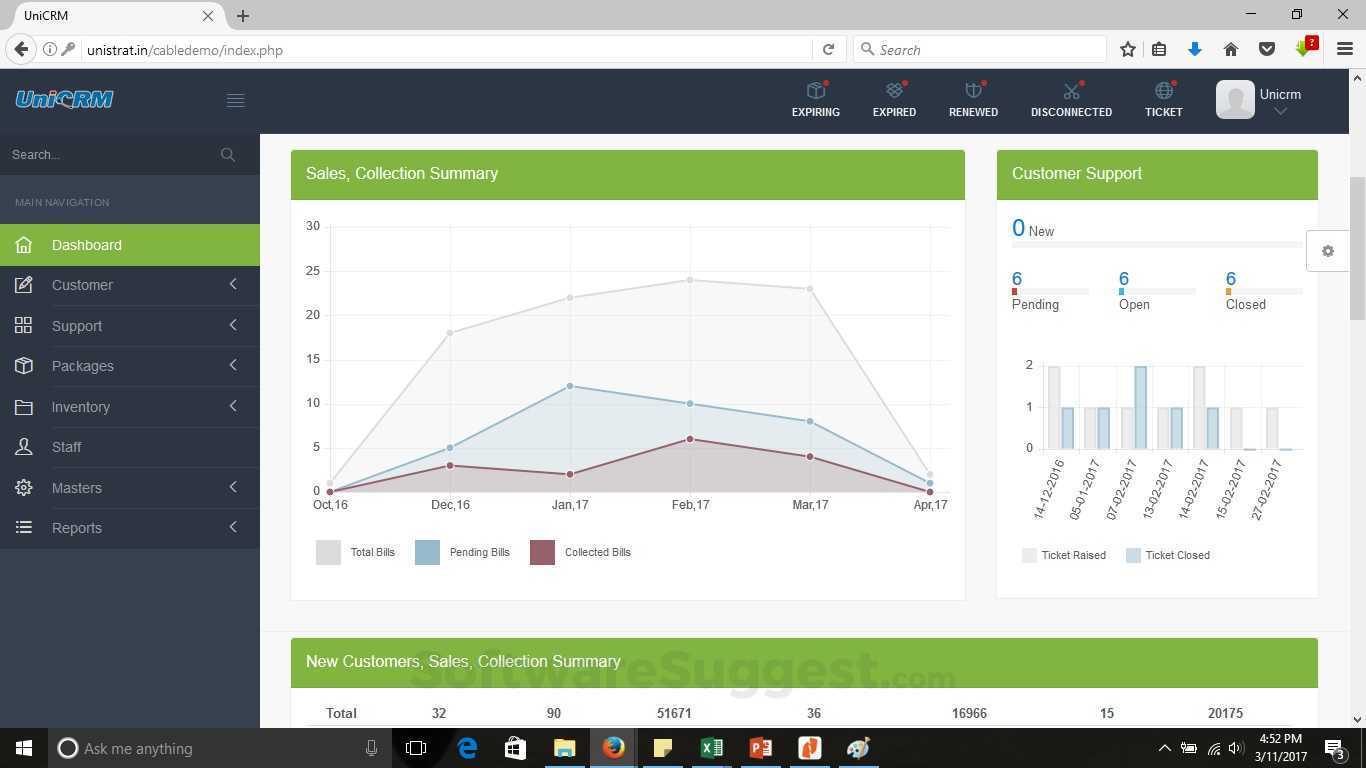
Task: Open the TICKET icon in navigation bar
Action: 1162,98
